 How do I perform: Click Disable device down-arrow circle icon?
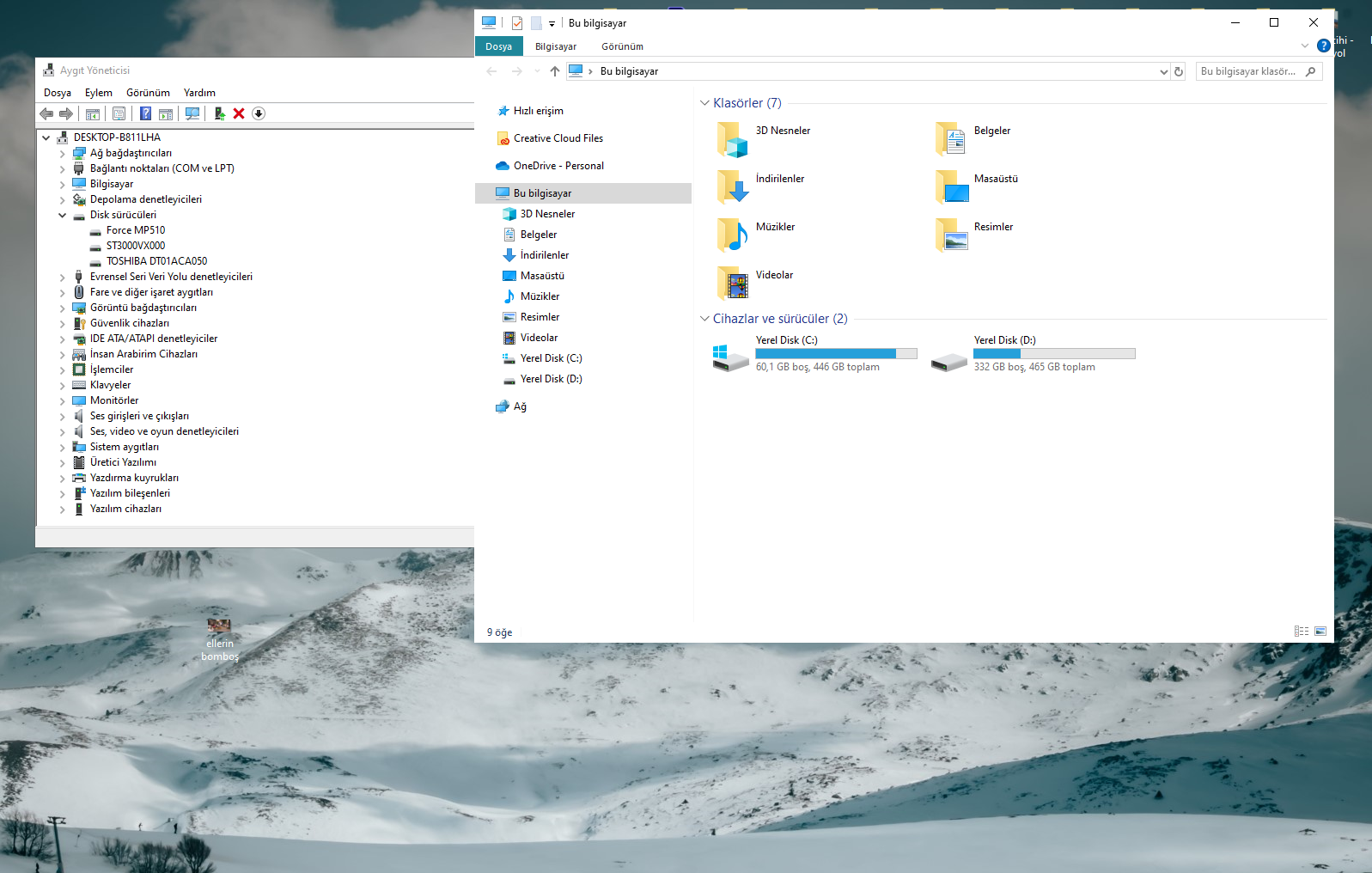[x=259, y=113]
